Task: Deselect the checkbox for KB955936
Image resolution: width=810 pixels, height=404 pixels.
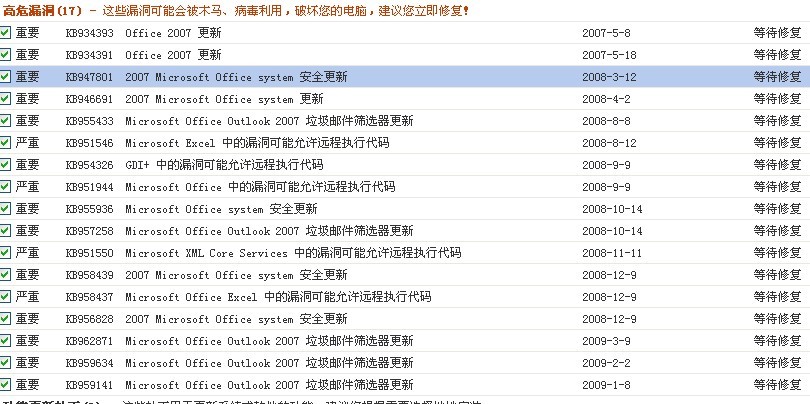Action: click(5, 209)
